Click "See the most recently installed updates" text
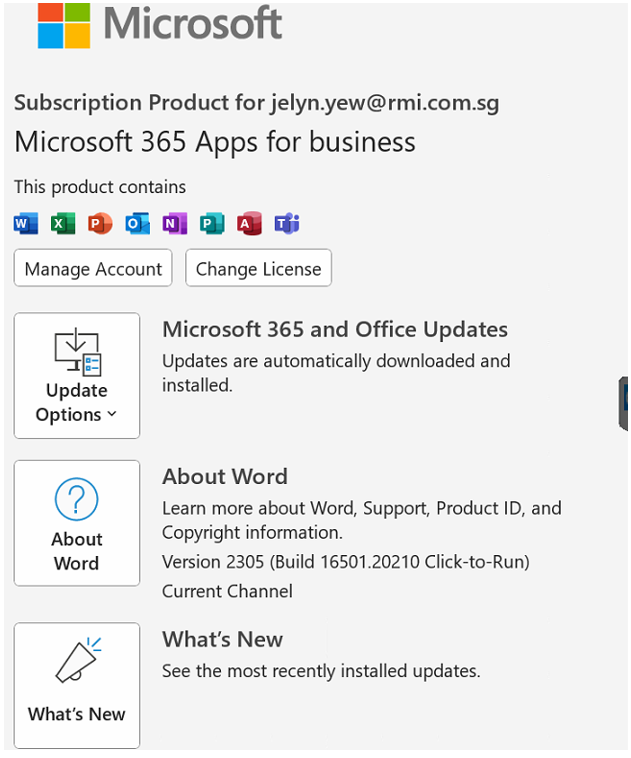 coord(321,671)
